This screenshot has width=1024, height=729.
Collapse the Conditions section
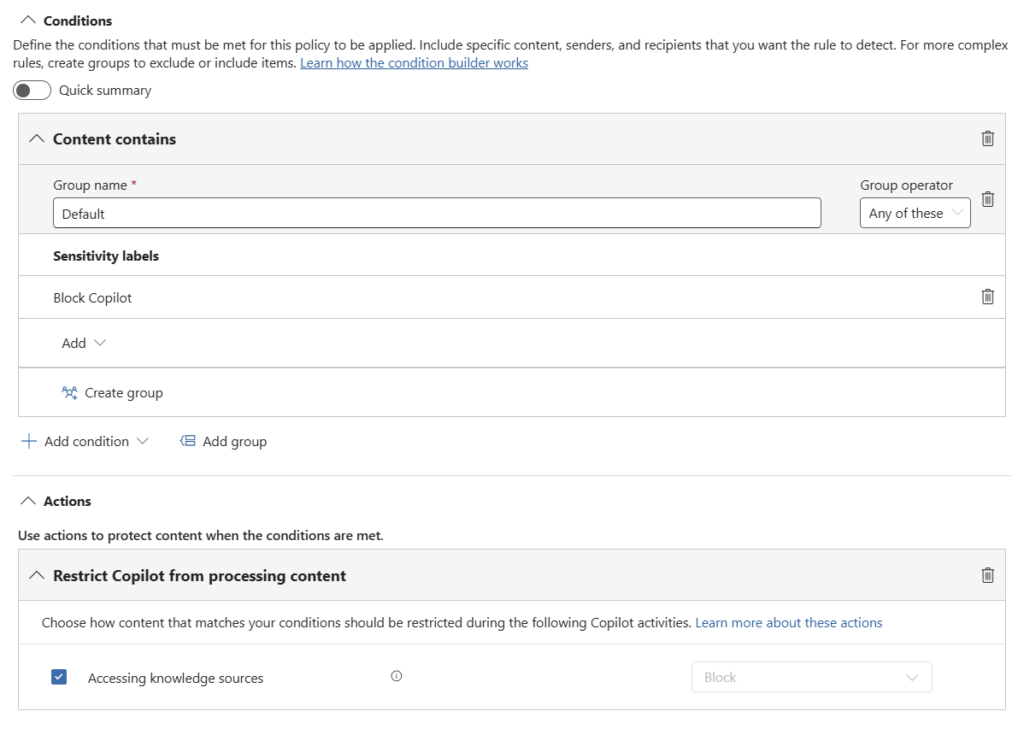point(28,20)
